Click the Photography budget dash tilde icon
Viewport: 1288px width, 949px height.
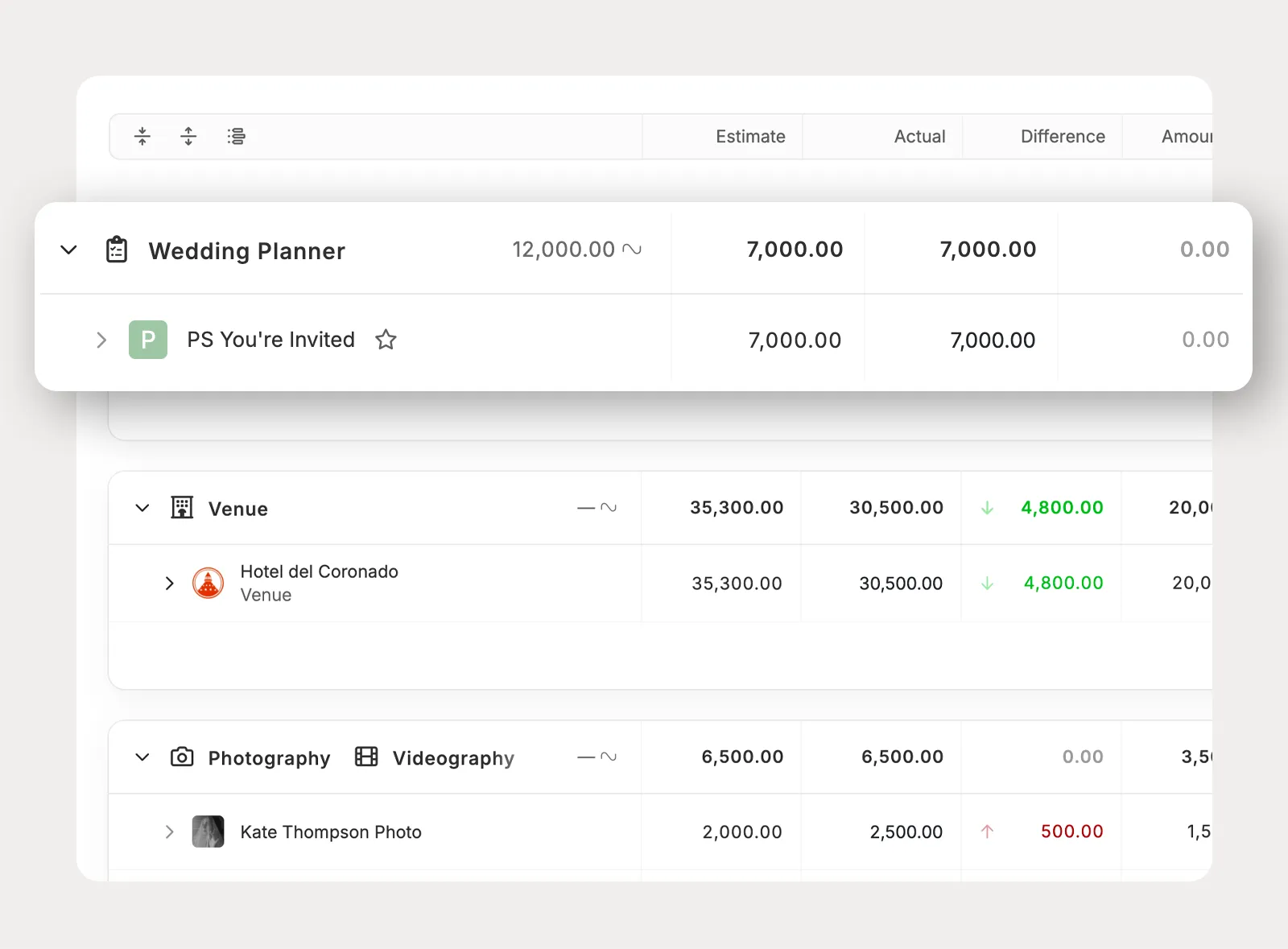tap(597, 757)
